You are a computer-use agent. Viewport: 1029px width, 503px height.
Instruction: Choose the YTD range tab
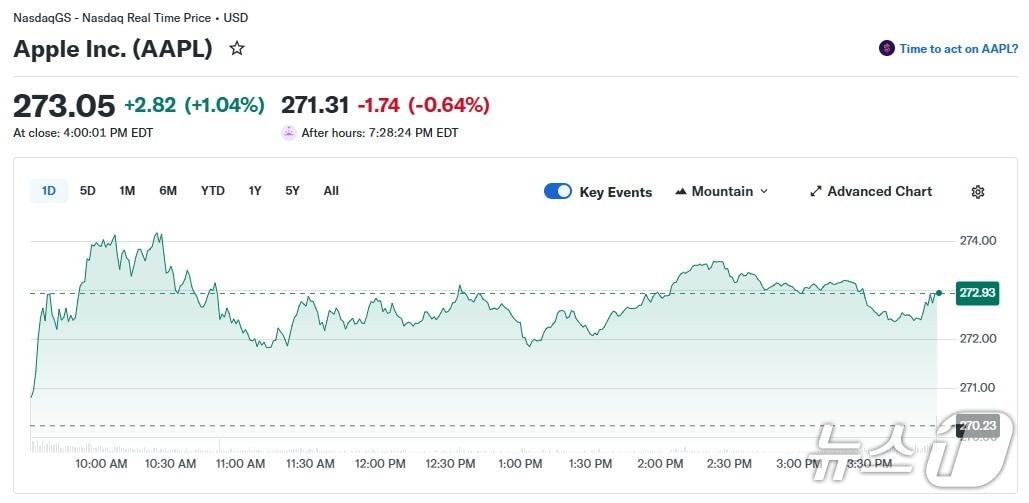(x=213, y=190)
